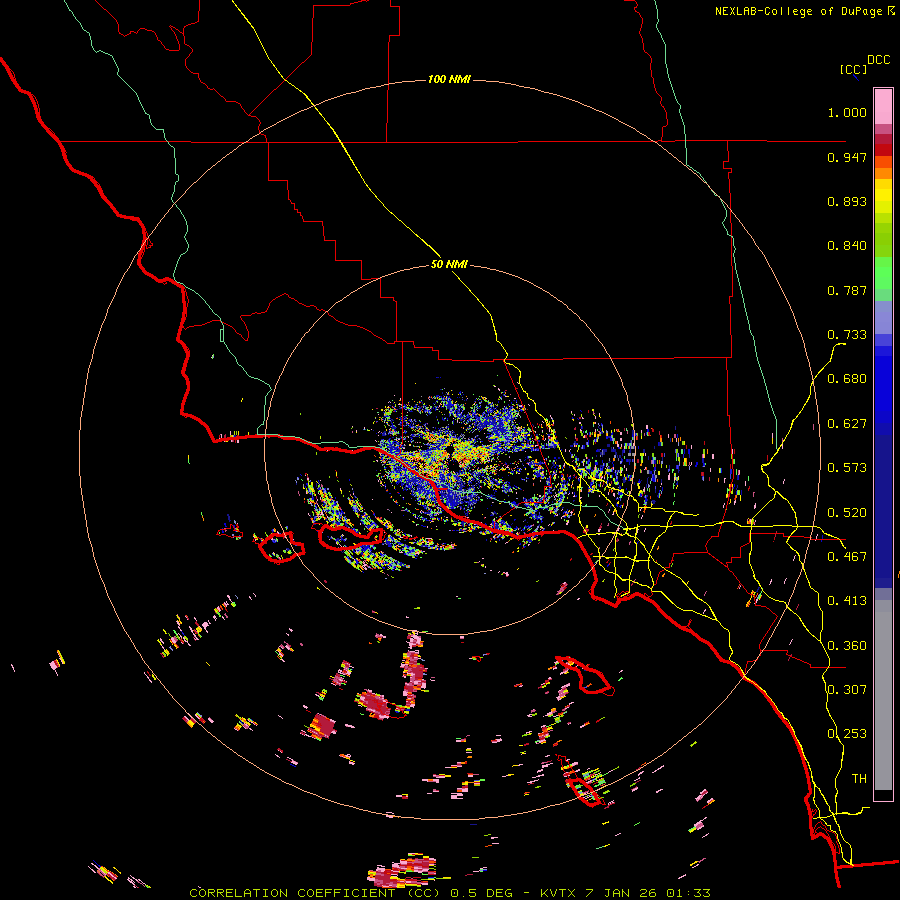Select the 0.947 scale value
900x900 pixels.
[x=847, y=157]
